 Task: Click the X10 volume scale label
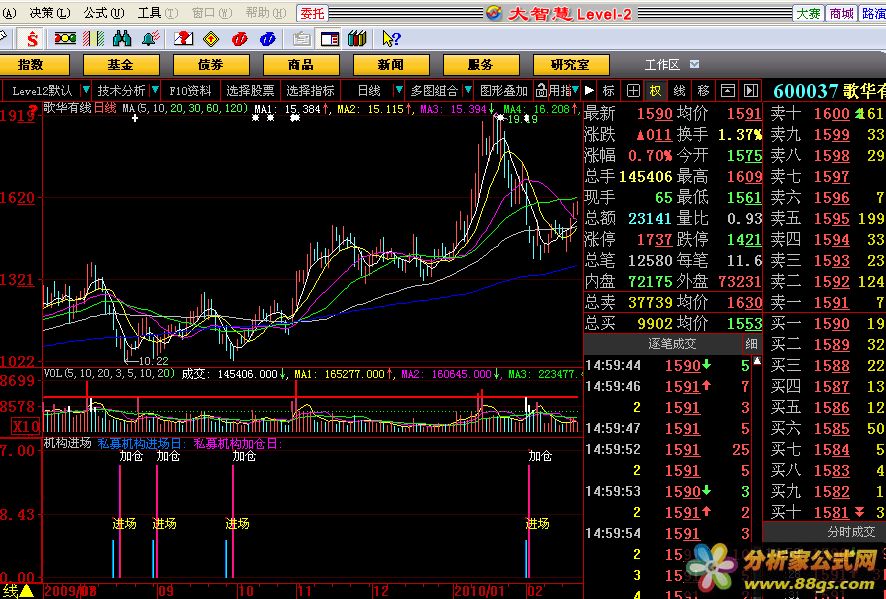26,426
